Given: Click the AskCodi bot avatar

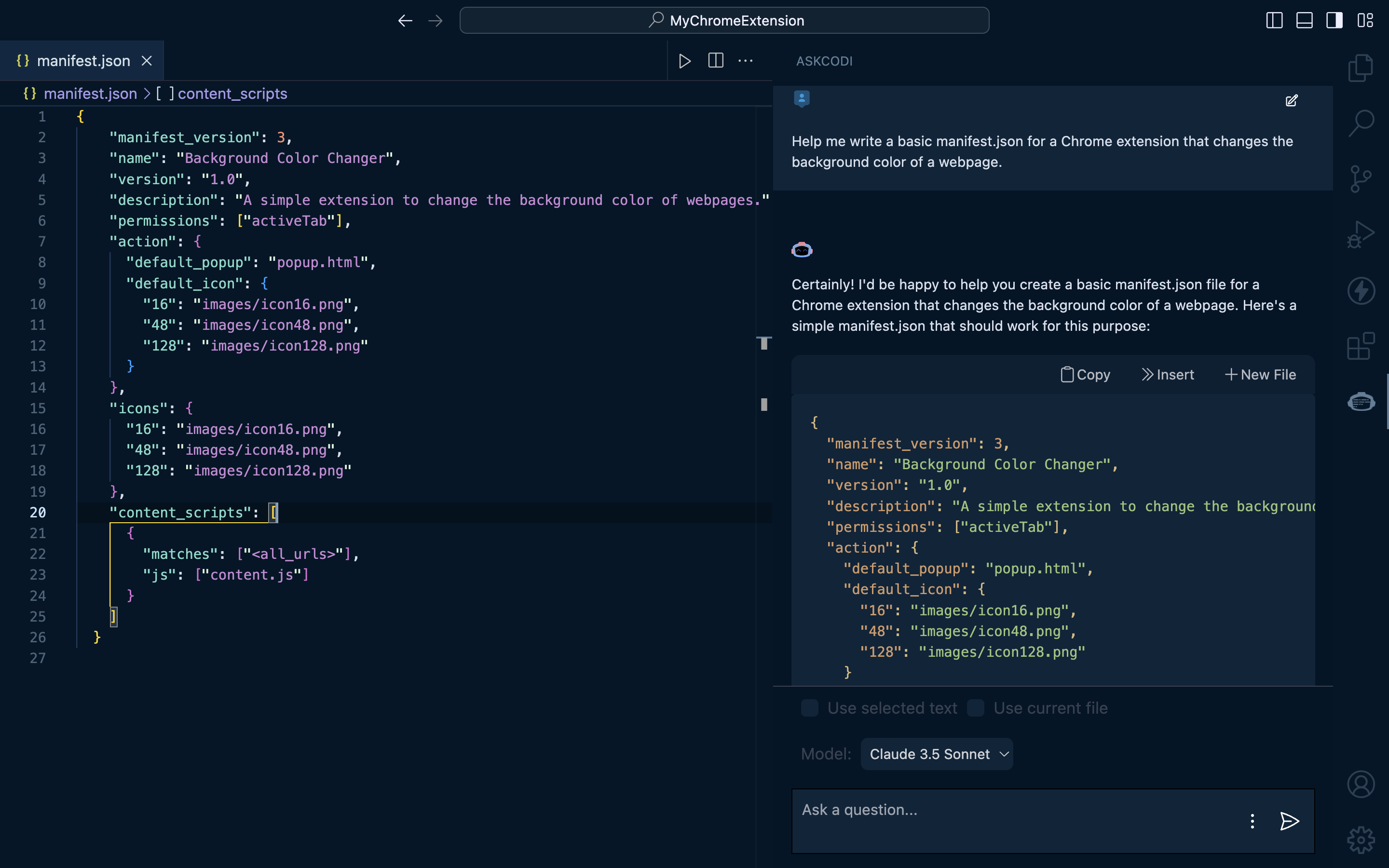Looking at the screenshot, I should pyautogui.click(x=802, y=250).
